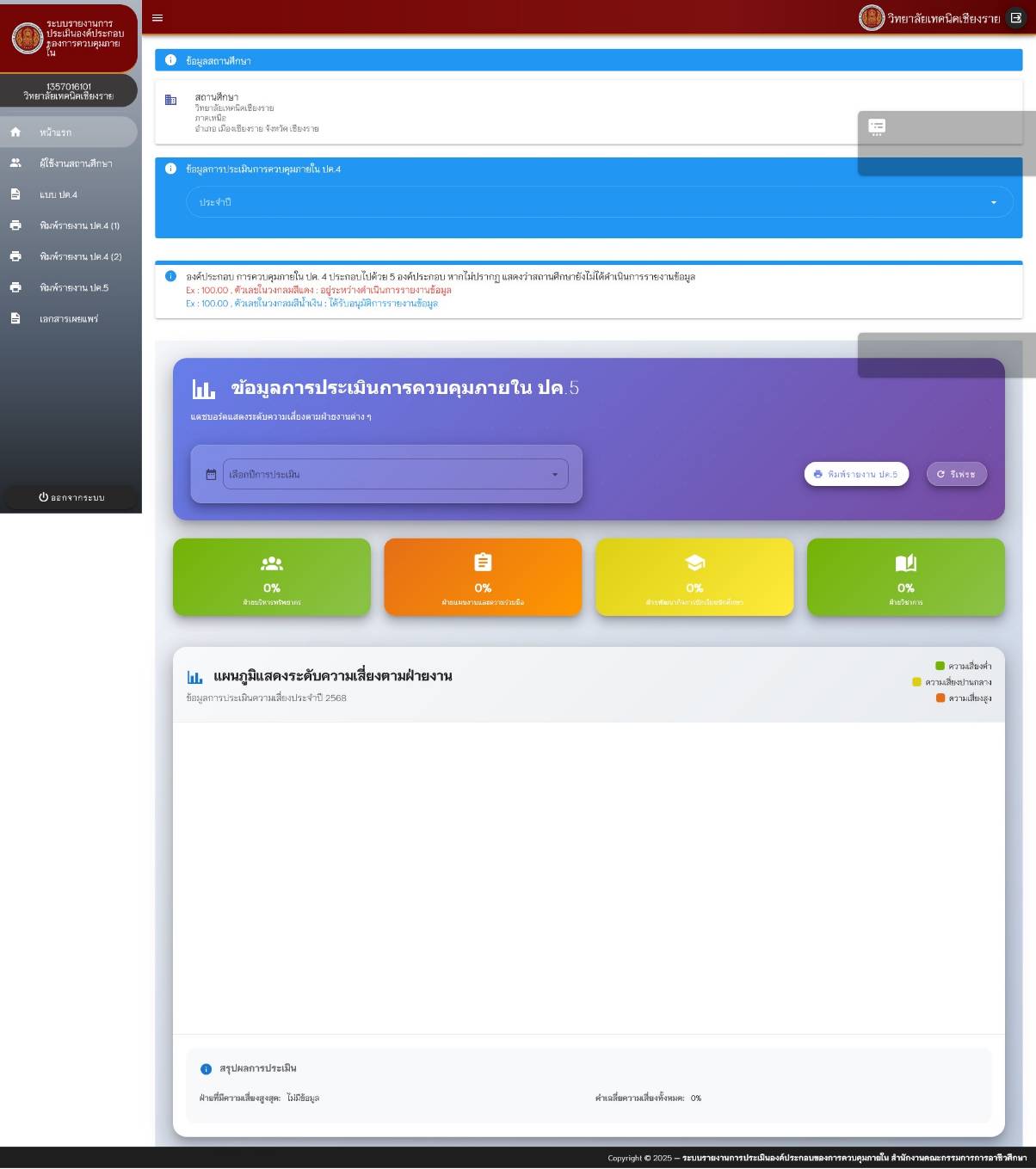
Task: Click the clipboard icon on orange card
Action: coord(483,563)
